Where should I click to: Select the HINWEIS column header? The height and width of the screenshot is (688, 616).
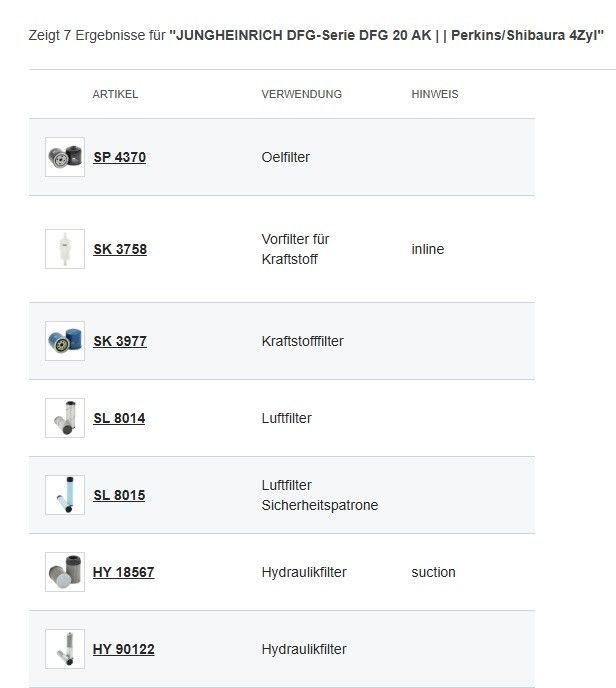coord(435,94)
